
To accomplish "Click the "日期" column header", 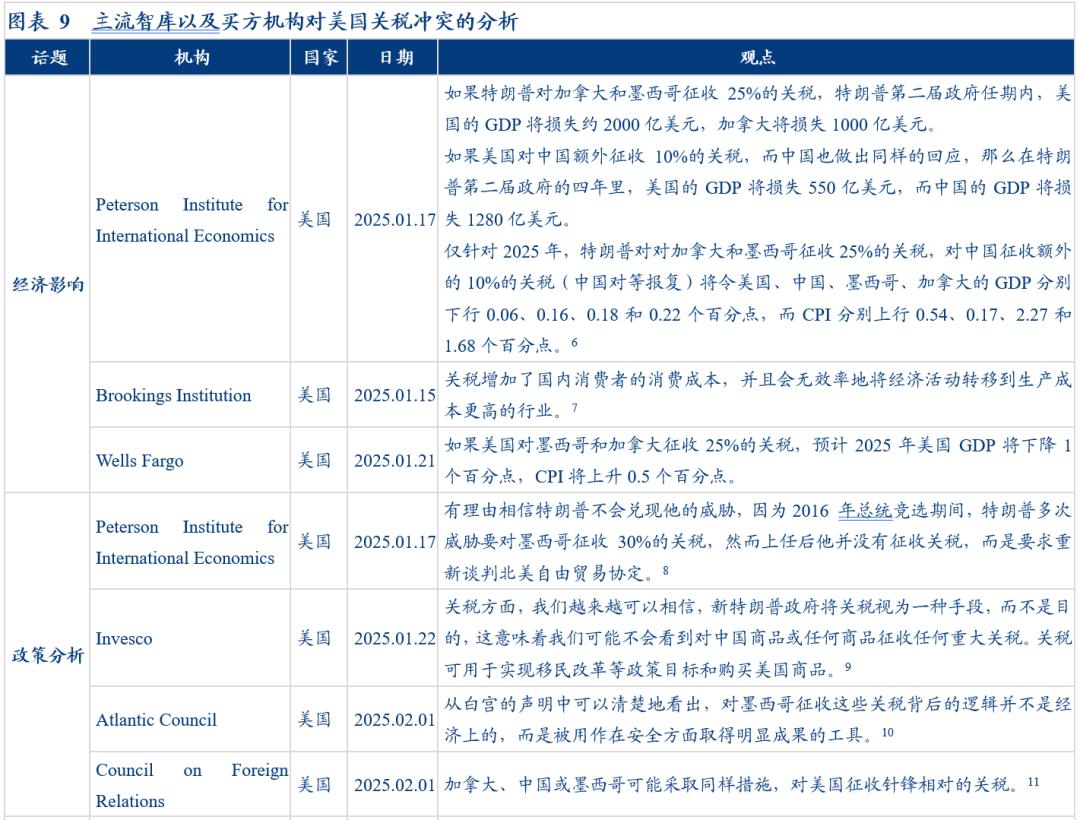I will [x=394, y=58].
